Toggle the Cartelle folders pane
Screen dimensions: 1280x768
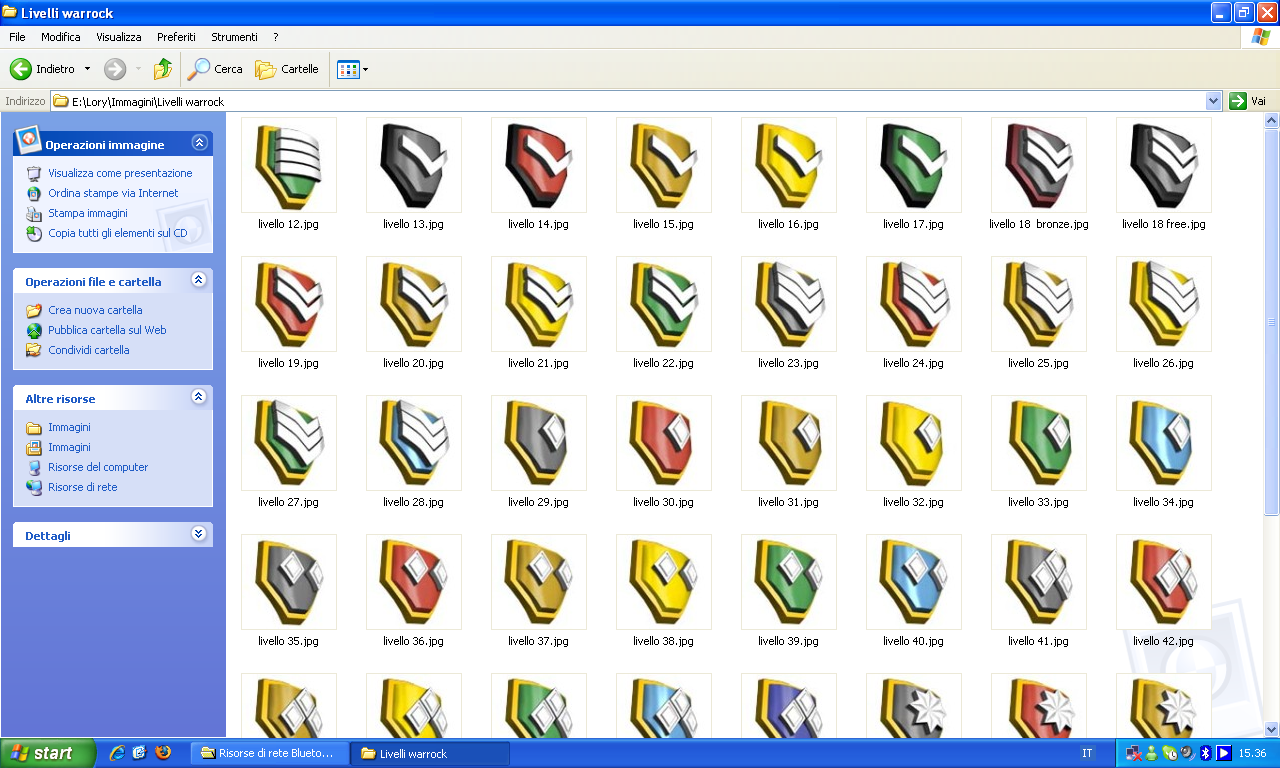tap(287, 69)
